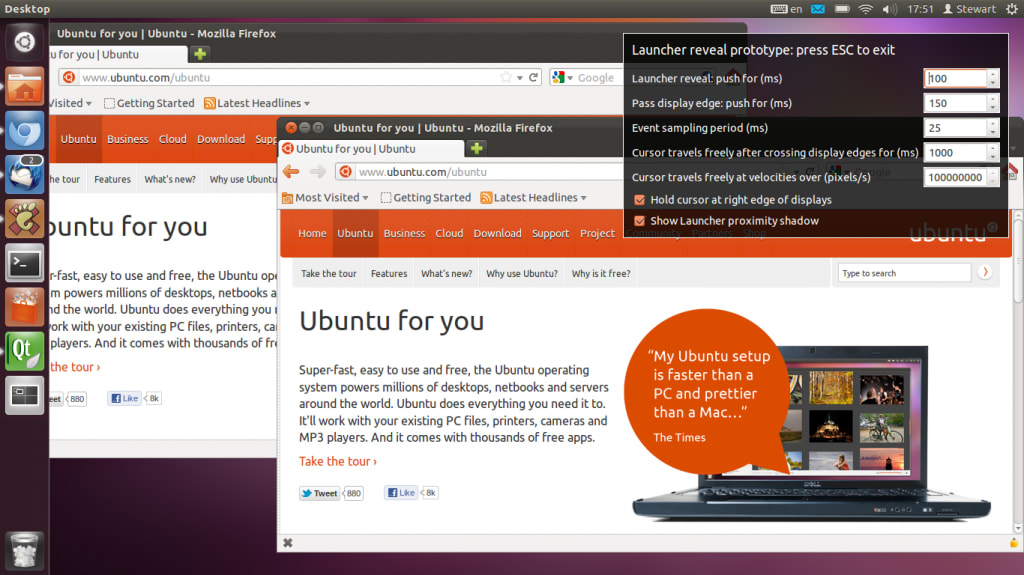The image size is (1024, 575).
Task: Focus Launcher reveal push value field
Action: 955,78
